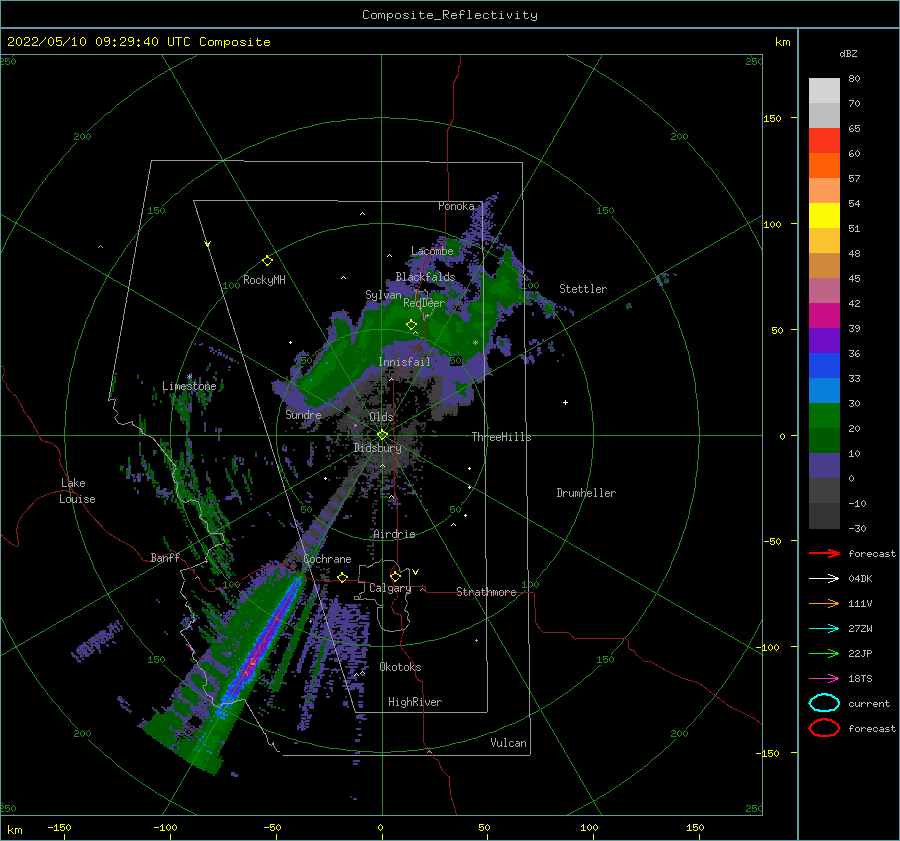Screen dimensions: 900x841
Task: Click the dBZ legend heading
Action: point(848,53)
